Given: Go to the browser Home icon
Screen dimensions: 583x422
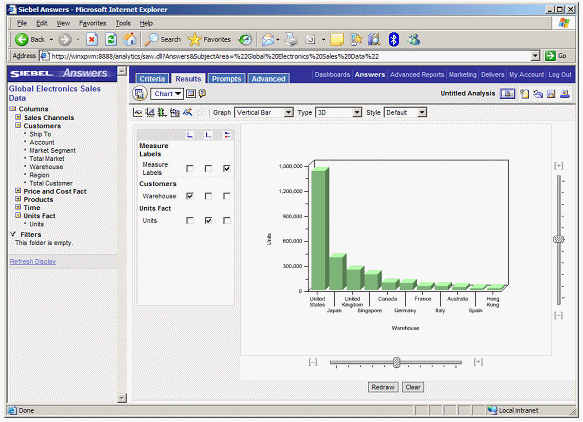Looking at the screenshot, I should [x=130, y=39].
